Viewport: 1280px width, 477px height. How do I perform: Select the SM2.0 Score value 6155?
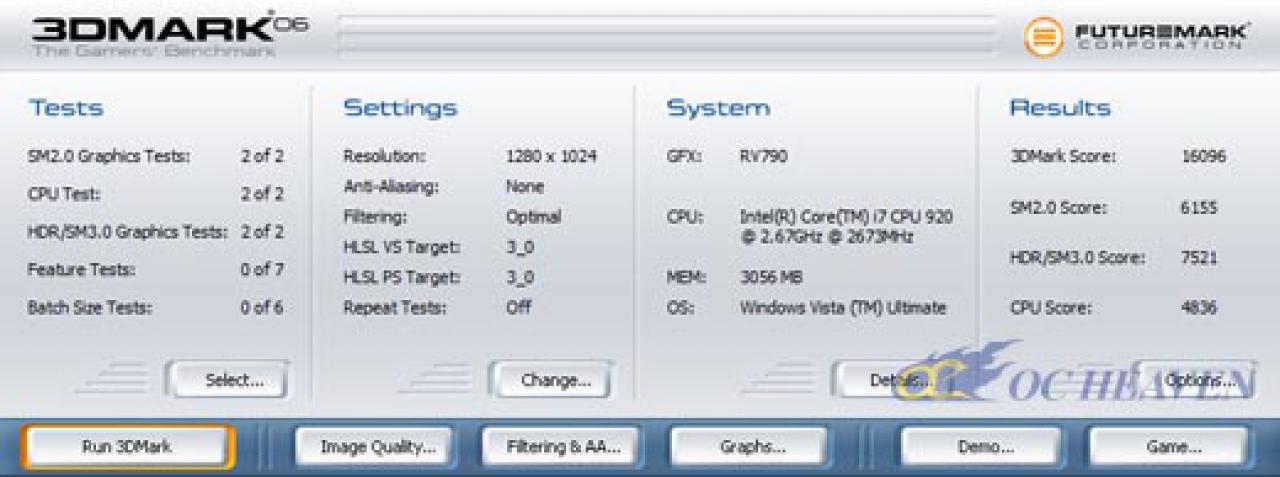[x=1199, y=207]
